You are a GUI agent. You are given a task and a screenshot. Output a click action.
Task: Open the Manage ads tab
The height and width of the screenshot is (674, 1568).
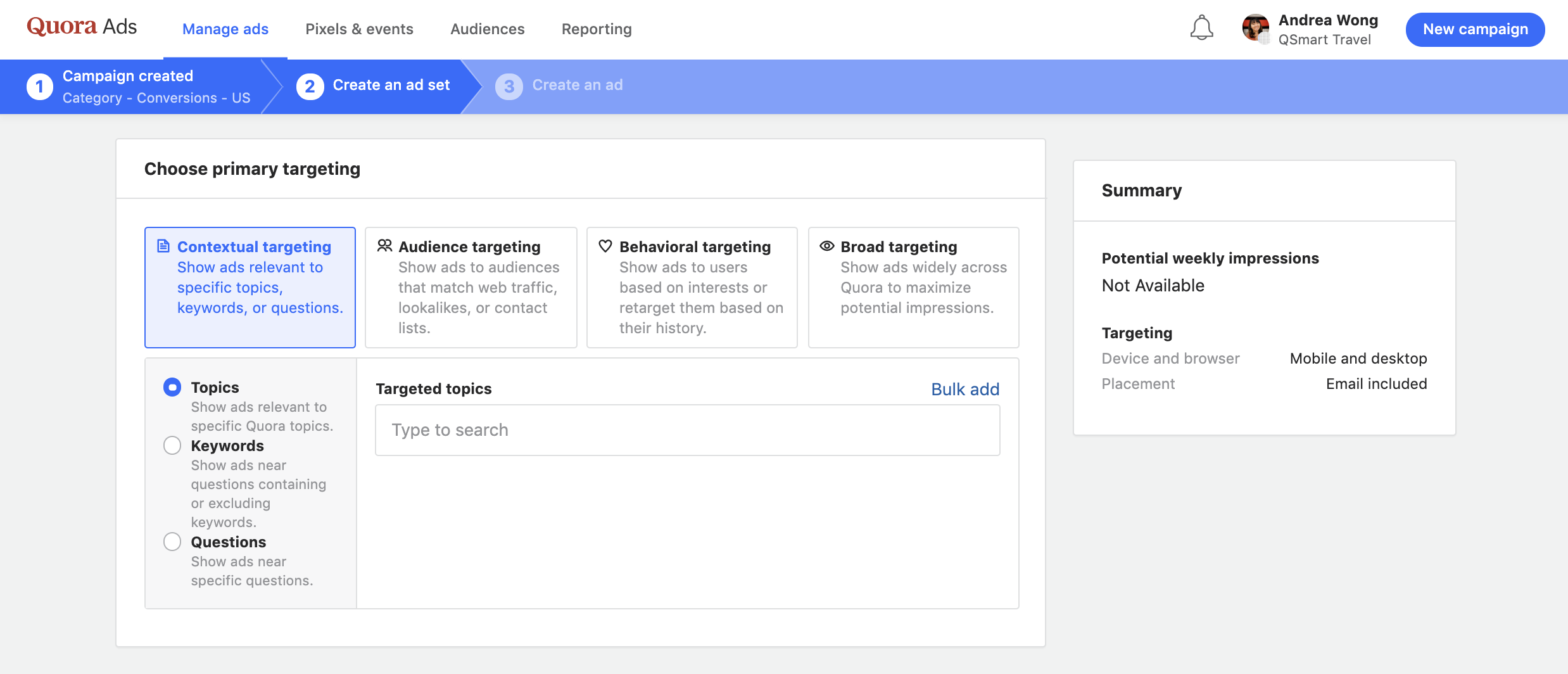click(x=225, y=29)
